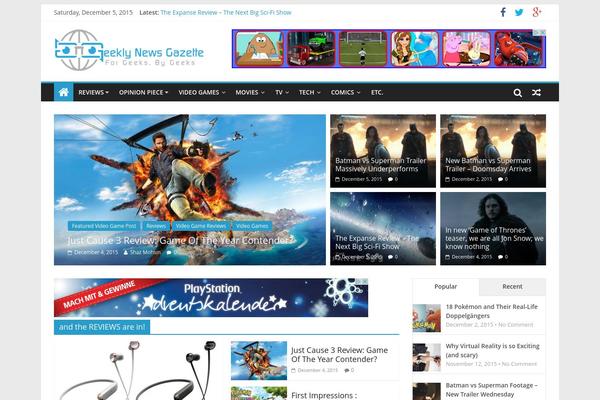Click the Pou game thumbnail in top ad
Viewport: 600px width, 400px height.
point(259,49)
